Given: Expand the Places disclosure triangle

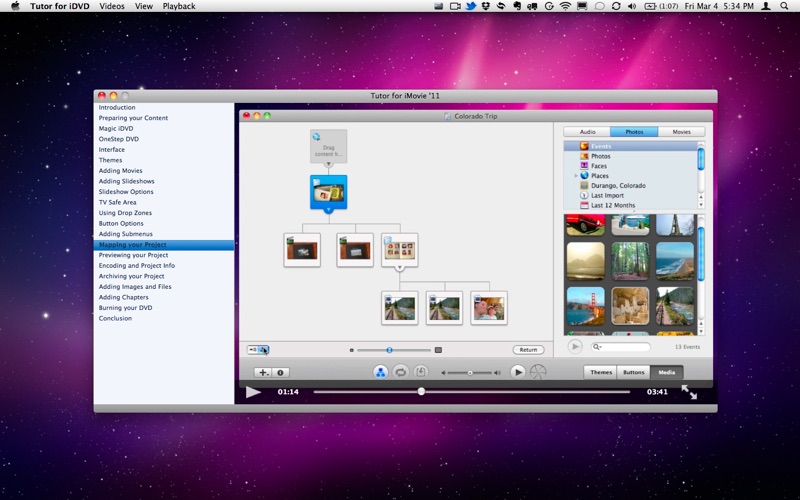Looking at the screenshot, I should [576, 176].
